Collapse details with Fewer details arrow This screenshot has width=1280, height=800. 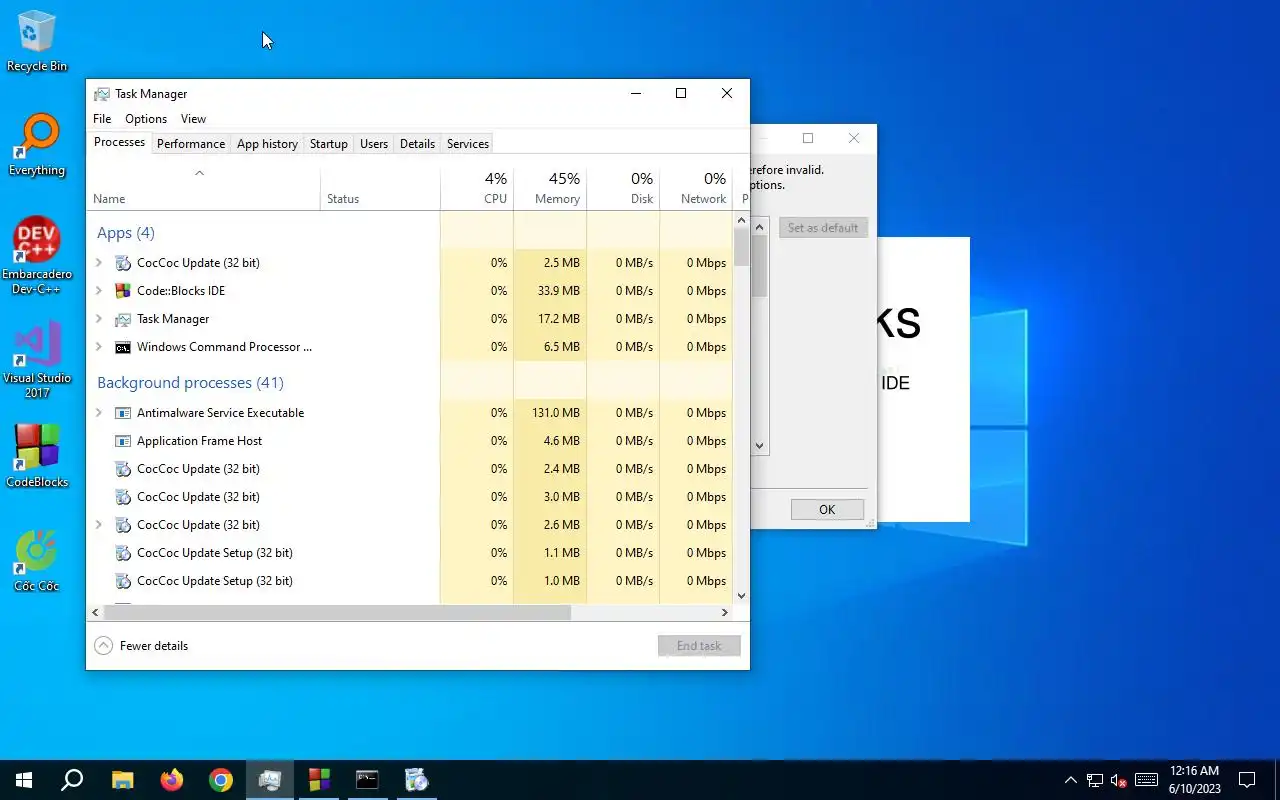coord(103,646)
